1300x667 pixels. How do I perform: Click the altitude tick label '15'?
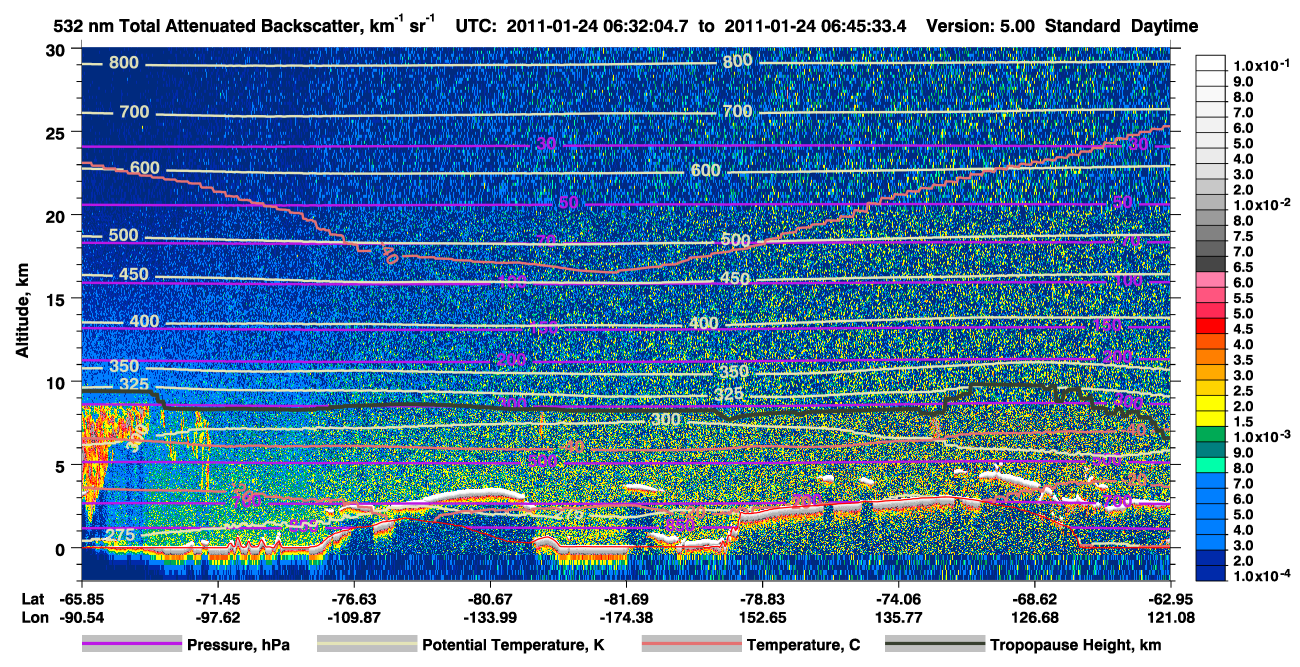(x=56, y=299)
